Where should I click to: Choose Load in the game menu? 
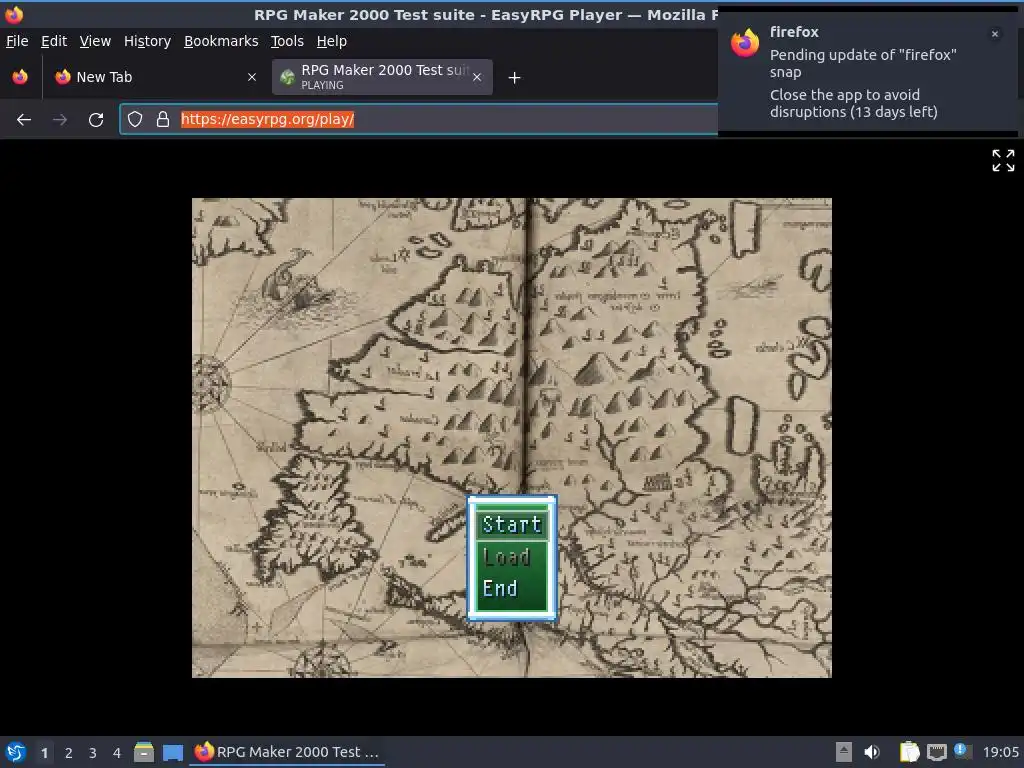[x=506, y=556]
